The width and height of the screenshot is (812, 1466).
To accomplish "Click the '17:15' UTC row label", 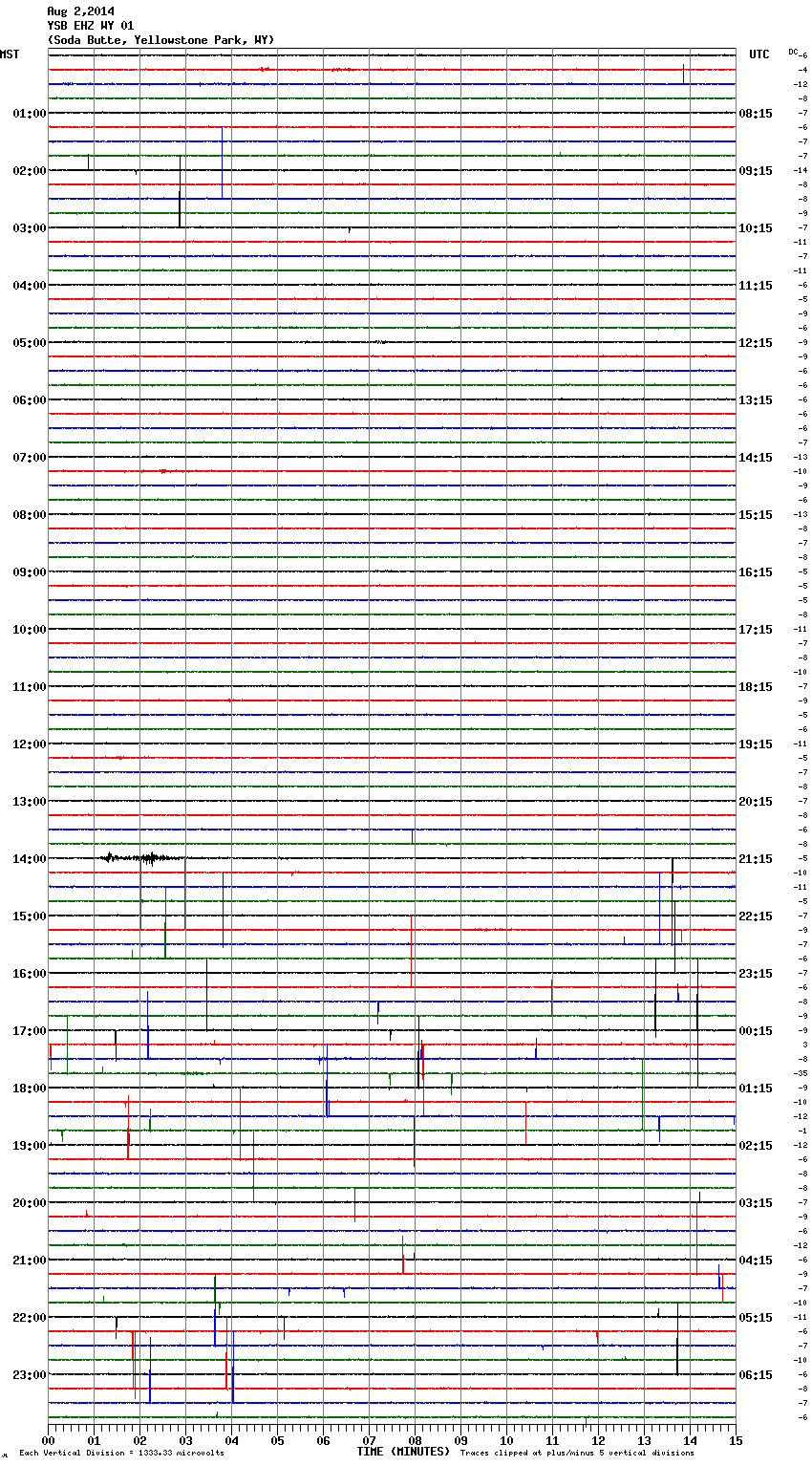I will 756,630.
